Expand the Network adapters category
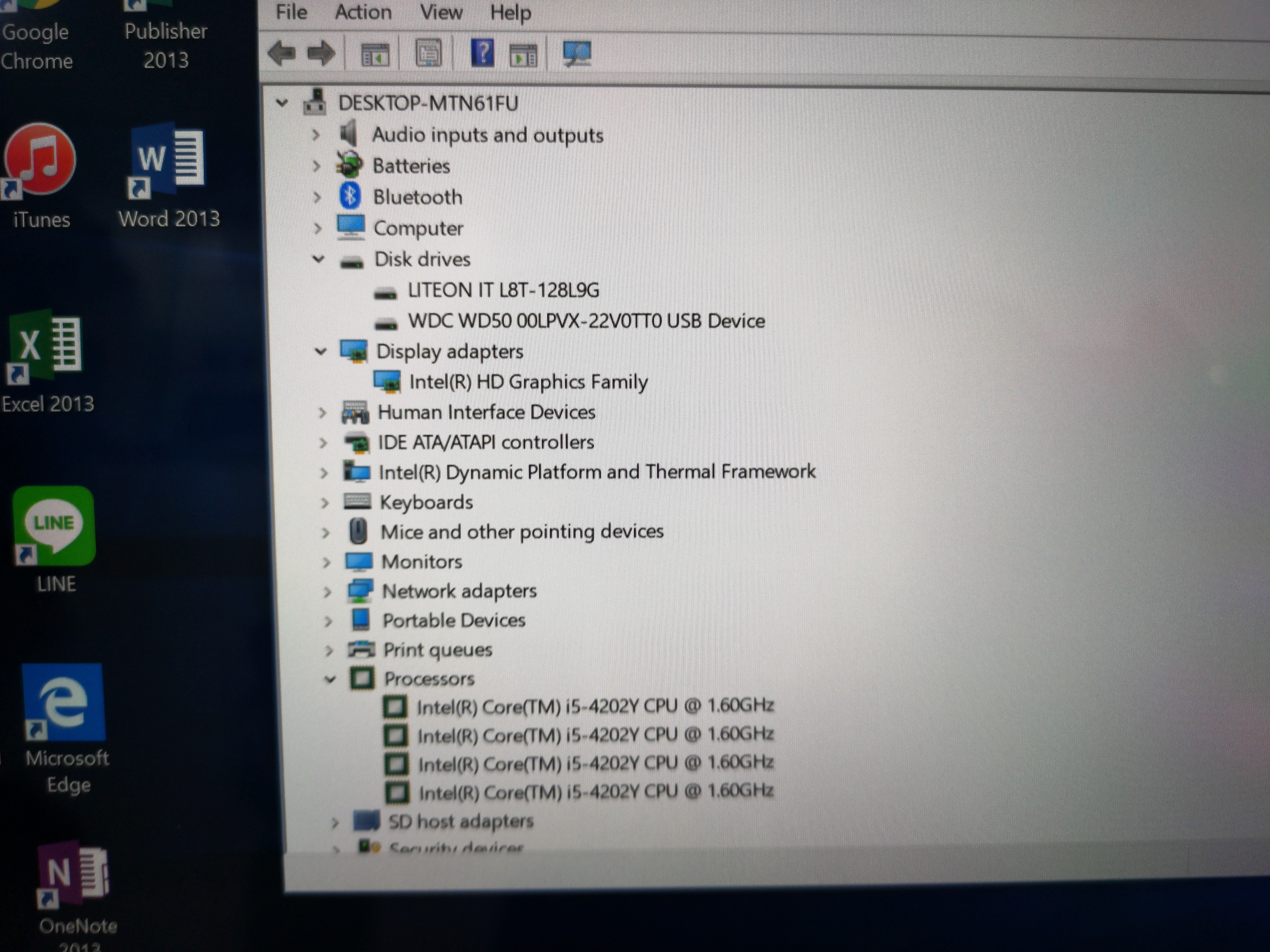This screenshot has width=1270, height=952. (x=327, y=592)
